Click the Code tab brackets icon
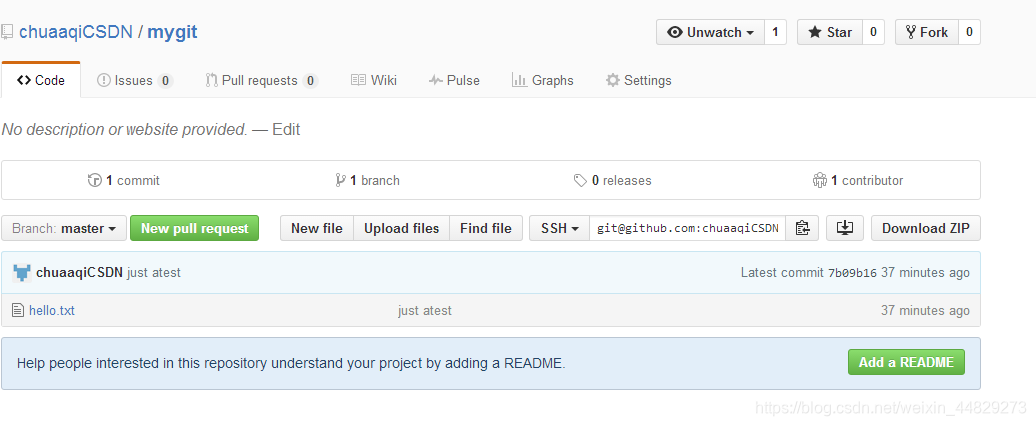The height and width of the screenshot is (426, 1036). [x=24, y=81]
